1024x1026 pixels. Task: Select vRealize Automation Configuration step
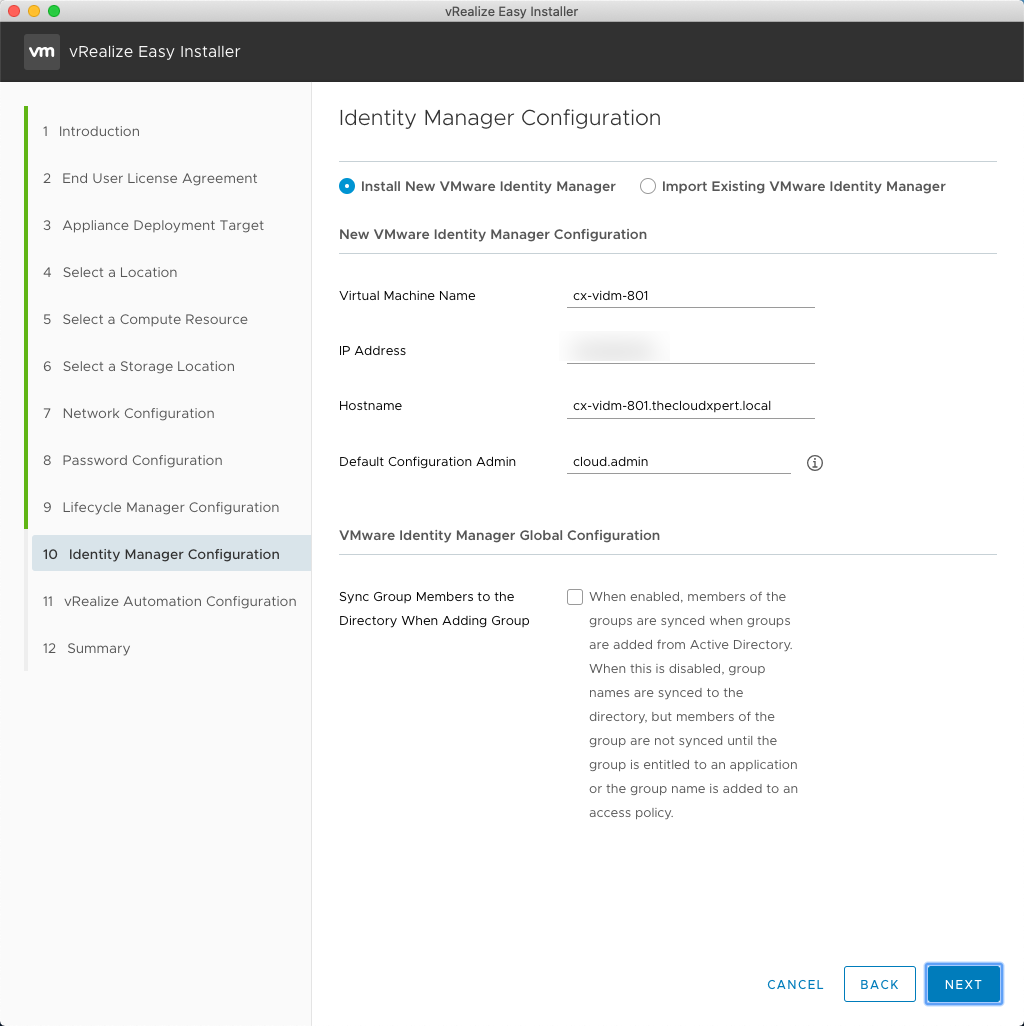click(179, 601)
